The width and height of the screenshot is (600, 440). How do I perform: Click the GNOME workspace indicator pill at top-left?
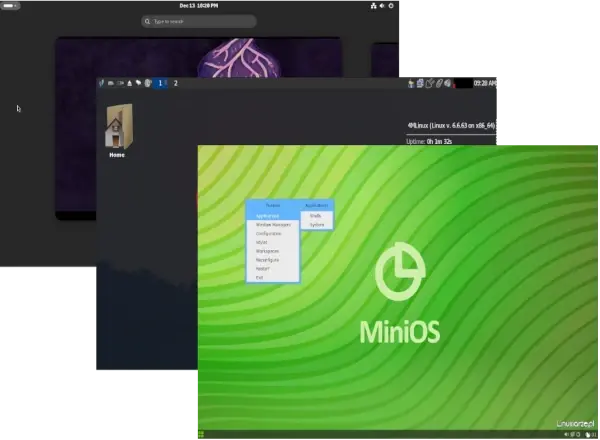tap(10, 5)
